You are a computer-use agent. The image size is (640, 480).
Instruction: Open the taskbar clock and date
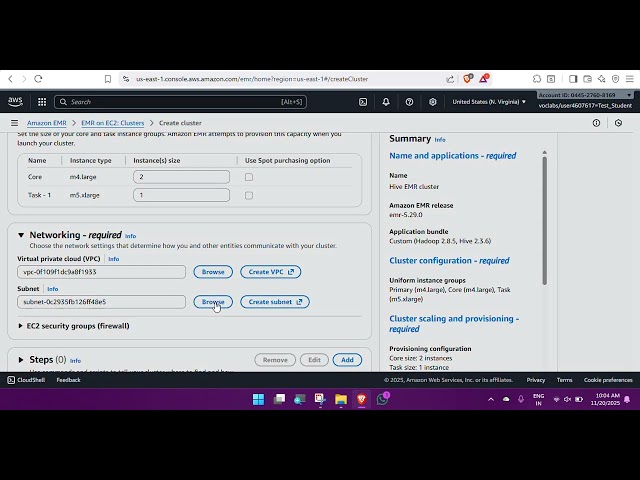click(x=605, y=399)
